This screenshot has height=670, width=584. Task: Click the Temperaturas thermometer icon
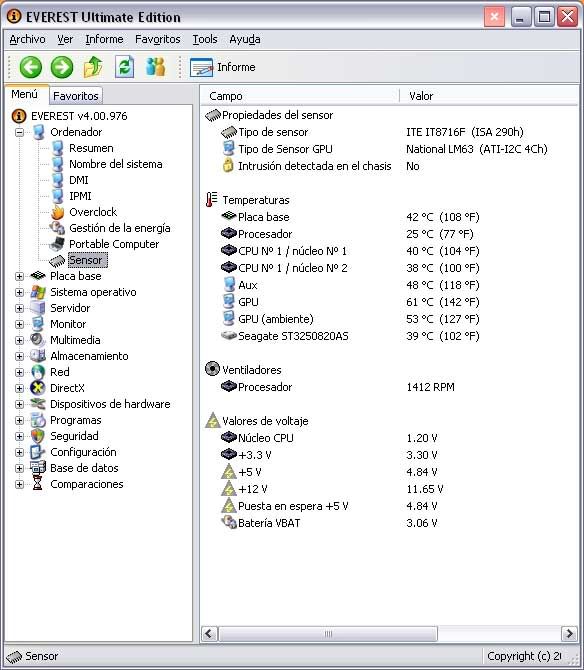[x=211, y=200]
